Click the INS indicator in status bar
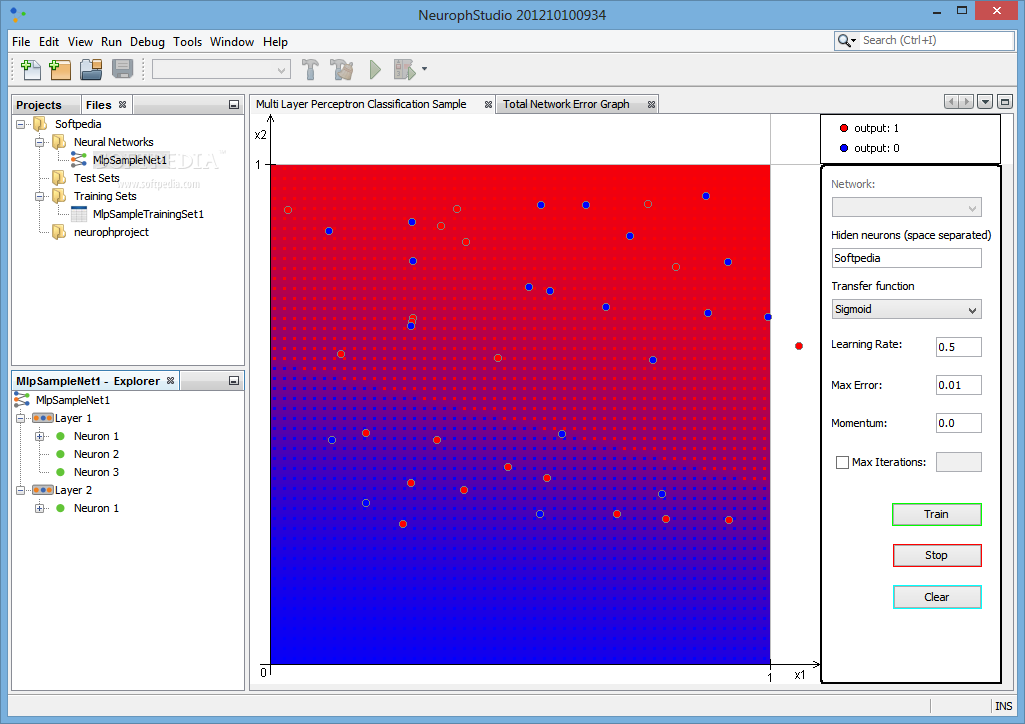This screenshot has height=724, width=1025. tap(1003, 706)
